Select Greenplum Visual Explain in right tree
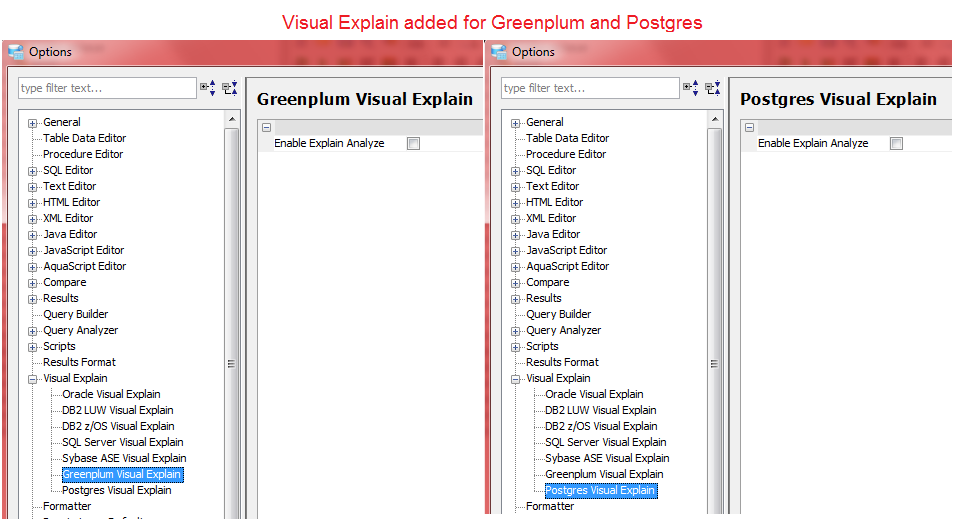This screenshot has width=956, height=532. [604, 474]
